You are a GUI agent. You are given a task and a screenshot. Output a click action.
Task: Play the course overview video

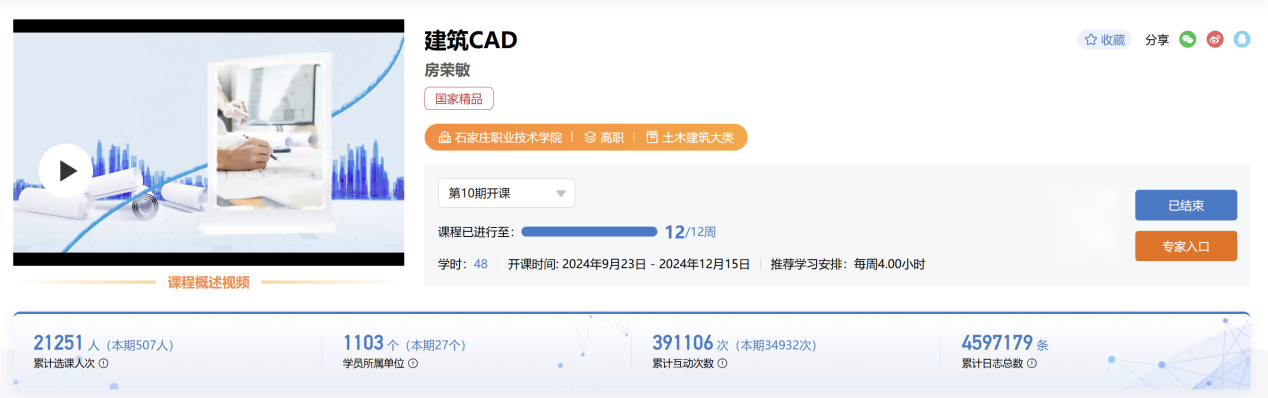click(66, 170)
